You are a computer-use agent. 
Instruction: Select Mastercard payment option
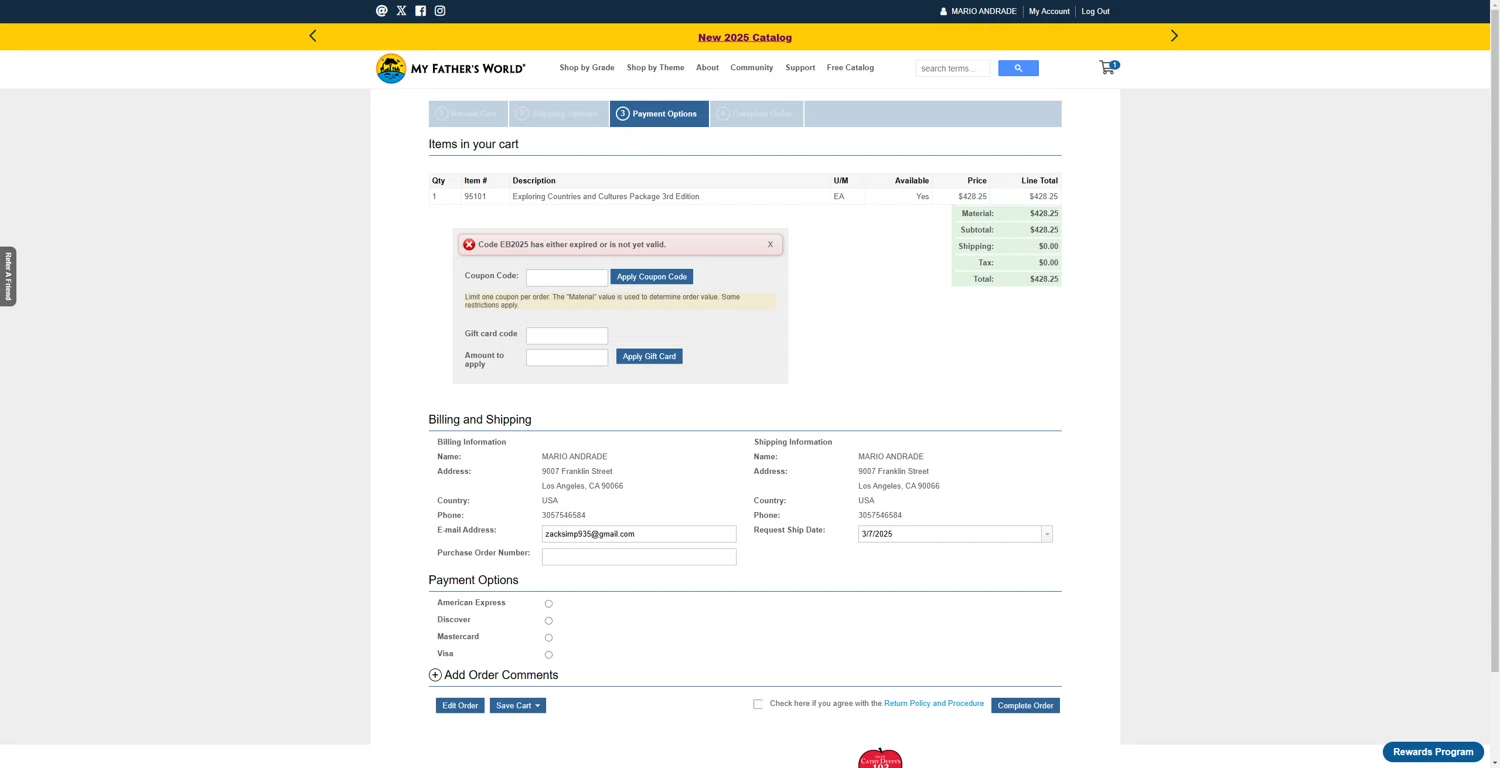tap(548, 638)
